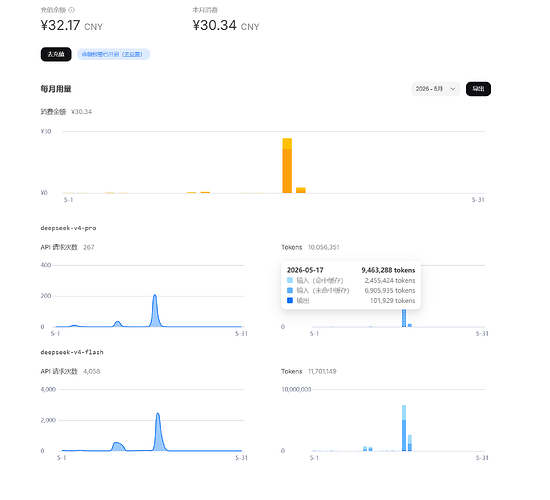This screenshot has height=500, width=550.
Task: Click the medium blue 输入 (未命中缓存) legend swatch
Action: coord(290,290)
